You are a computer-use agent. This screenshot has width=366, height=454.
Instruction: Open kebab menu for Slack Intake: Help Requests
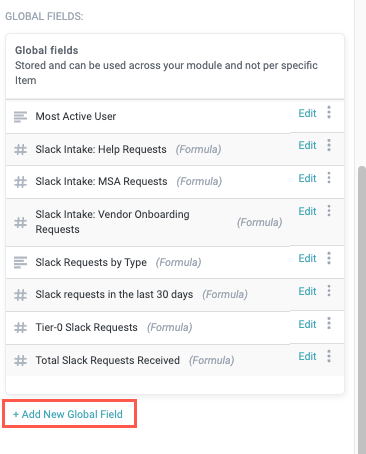tap(329, 145)
